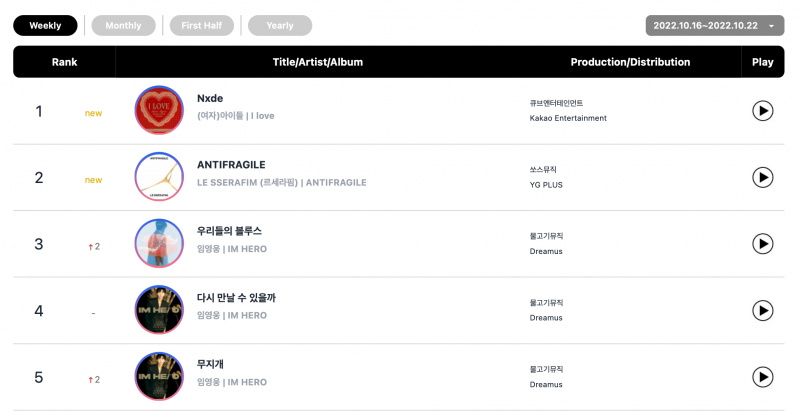Click the song title 무지개
The image size is (800, 414).
pyautogui.click(x=210, y=364)
